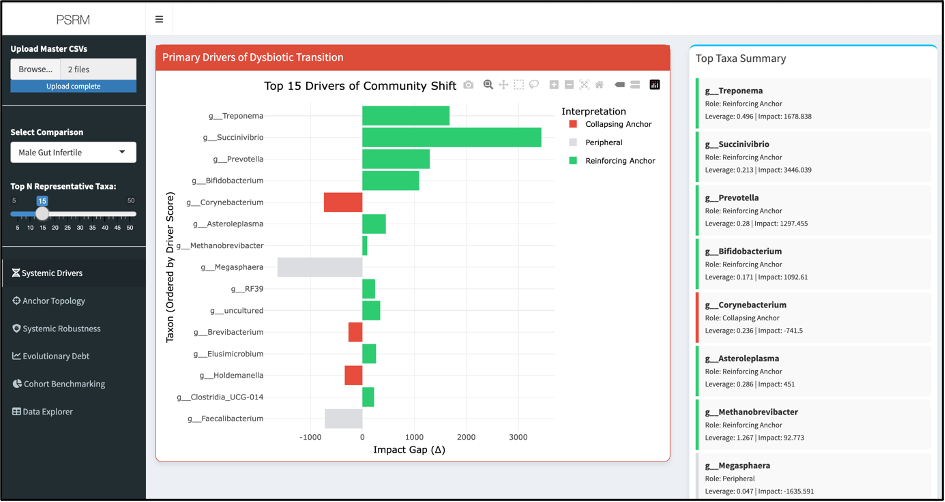Select the Zoom tool in chart toolbar
The image size is (945, 502).
click(488, 85)
